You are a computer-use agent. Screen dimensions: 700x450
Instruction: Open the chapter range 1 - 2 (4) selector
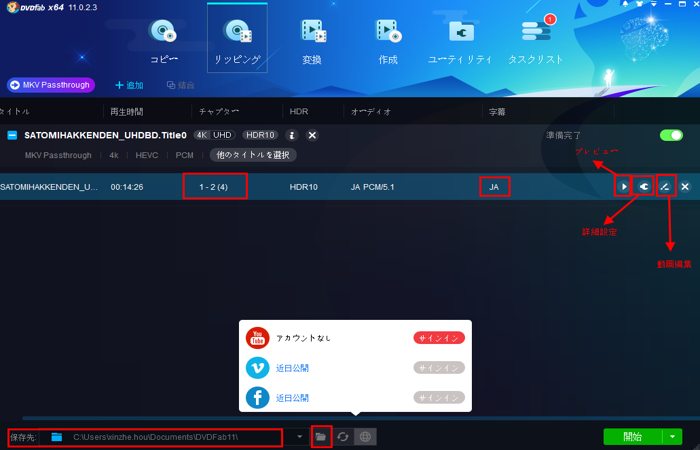pyautogui.click(x=215, y=186)
